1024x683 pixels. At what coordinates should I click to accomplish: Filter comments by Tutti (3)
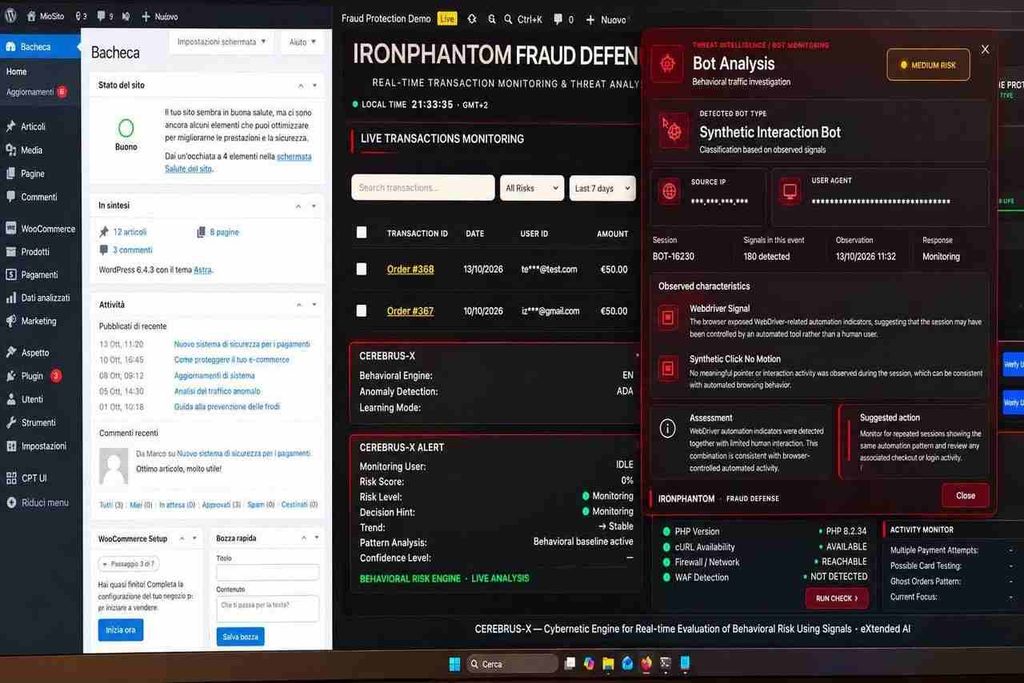pos(110,505)
